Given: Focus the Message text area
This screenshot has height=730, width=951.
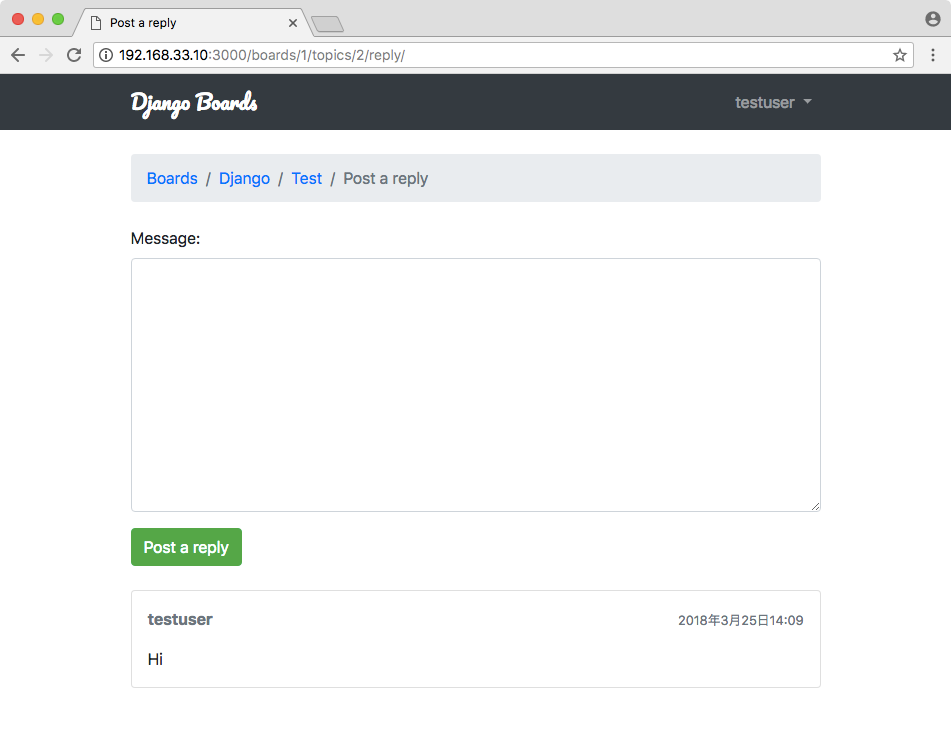Looking at the screenshot, I should tap(476, 385).
